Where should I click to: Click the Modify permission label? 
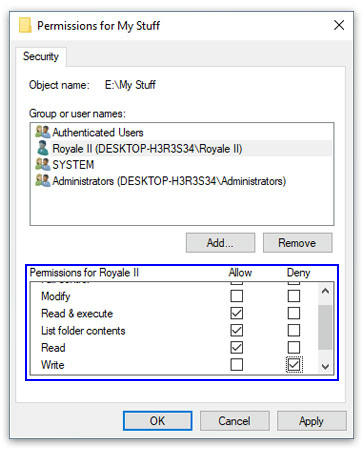(56, 296)
